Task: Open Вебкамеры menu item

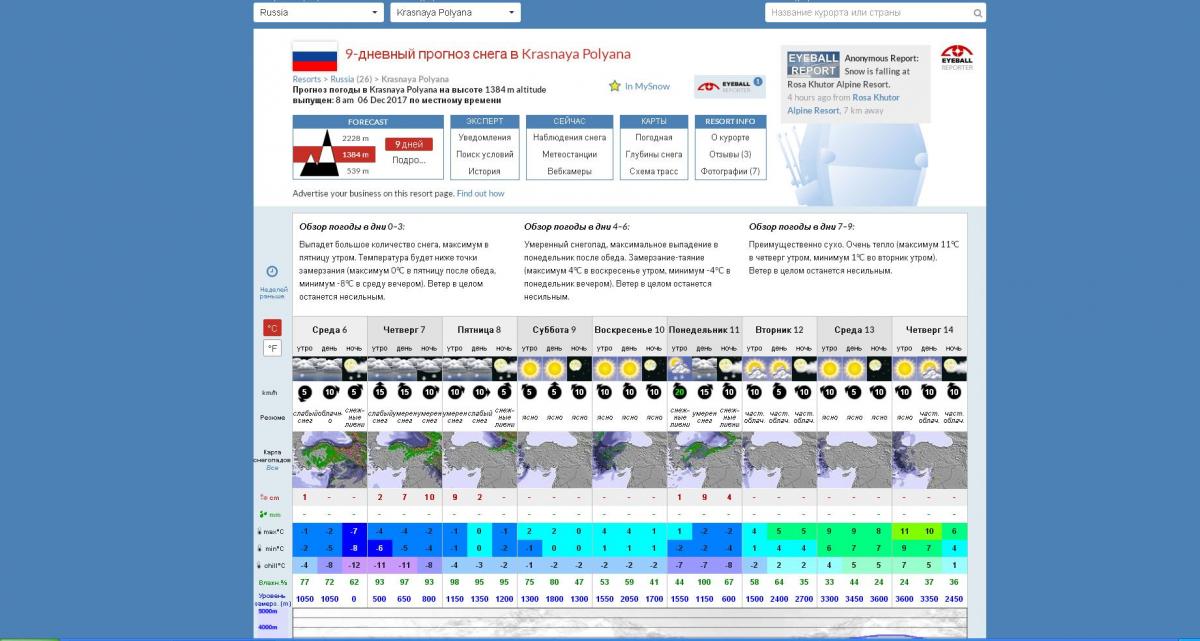Action: 569,171
